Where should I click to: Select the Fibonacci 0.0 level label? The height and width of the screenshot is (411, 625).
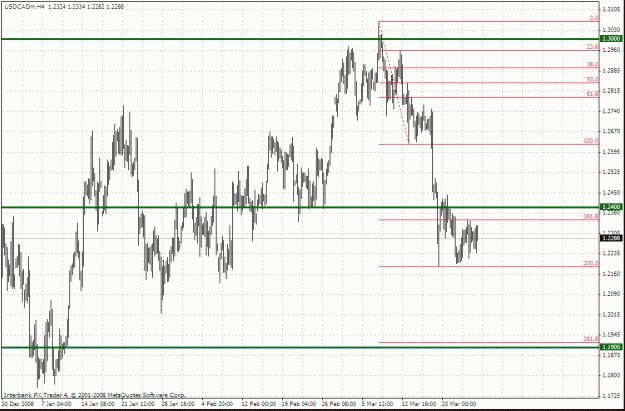coord(594,18)
